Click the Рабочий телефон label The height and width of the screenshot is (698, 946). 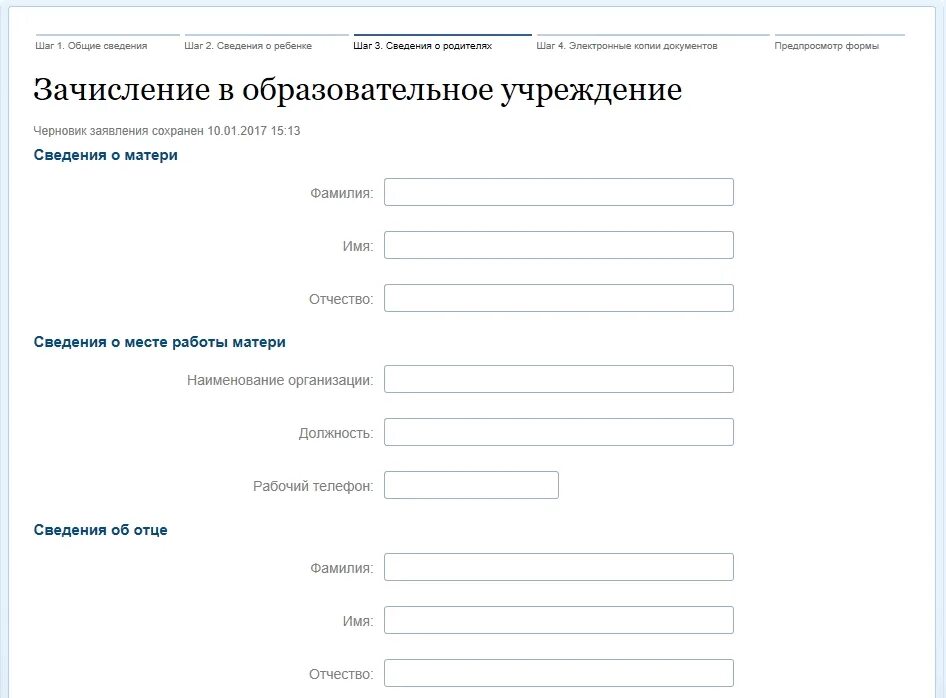point(313,486)
